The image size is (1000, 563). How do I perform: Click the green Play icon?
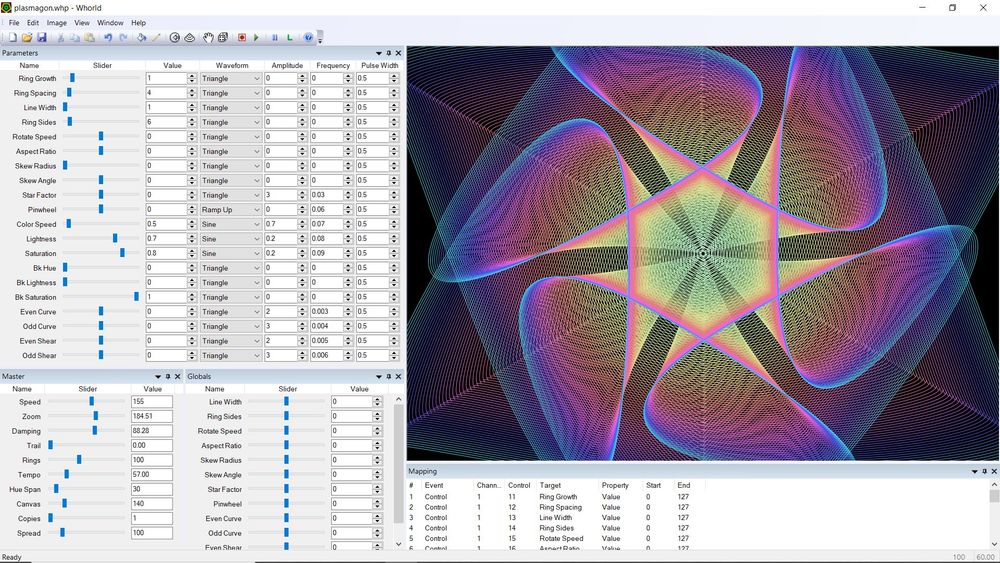tap(256, 38)
